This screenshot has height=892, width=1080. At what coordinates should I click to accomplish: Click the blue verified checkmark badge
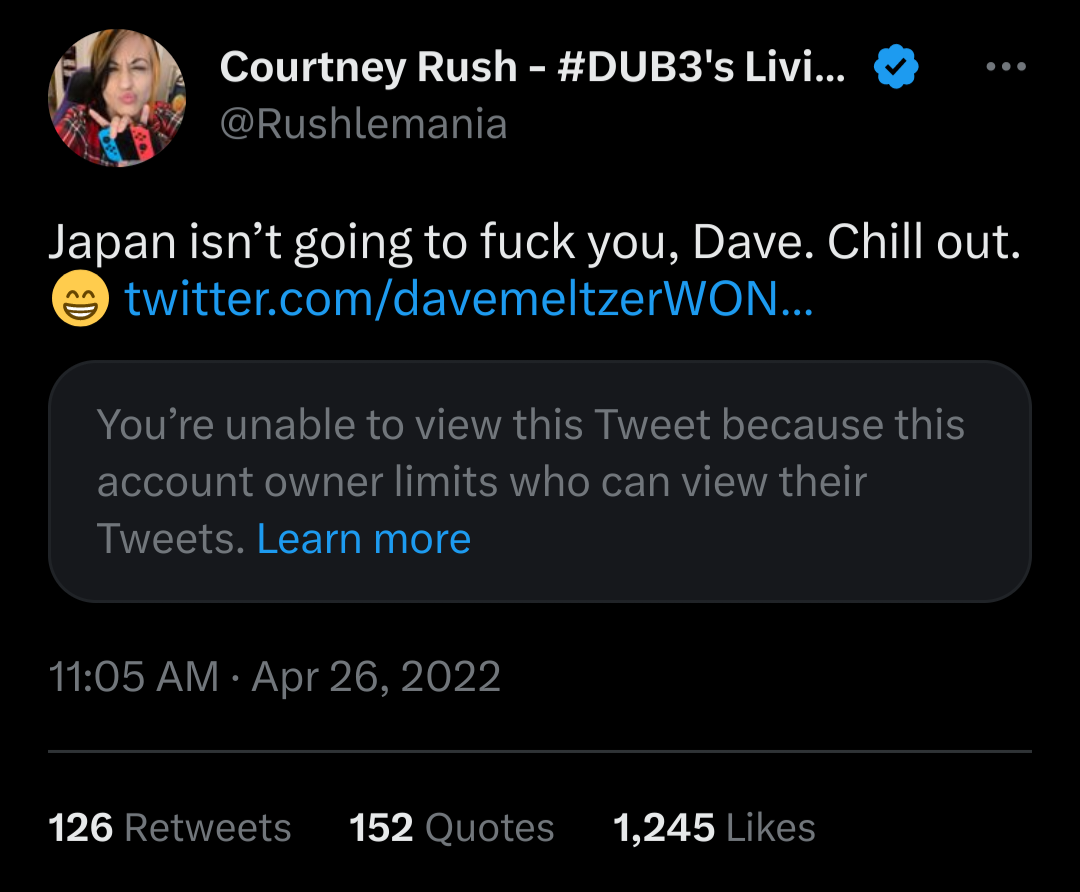point(896,68)
